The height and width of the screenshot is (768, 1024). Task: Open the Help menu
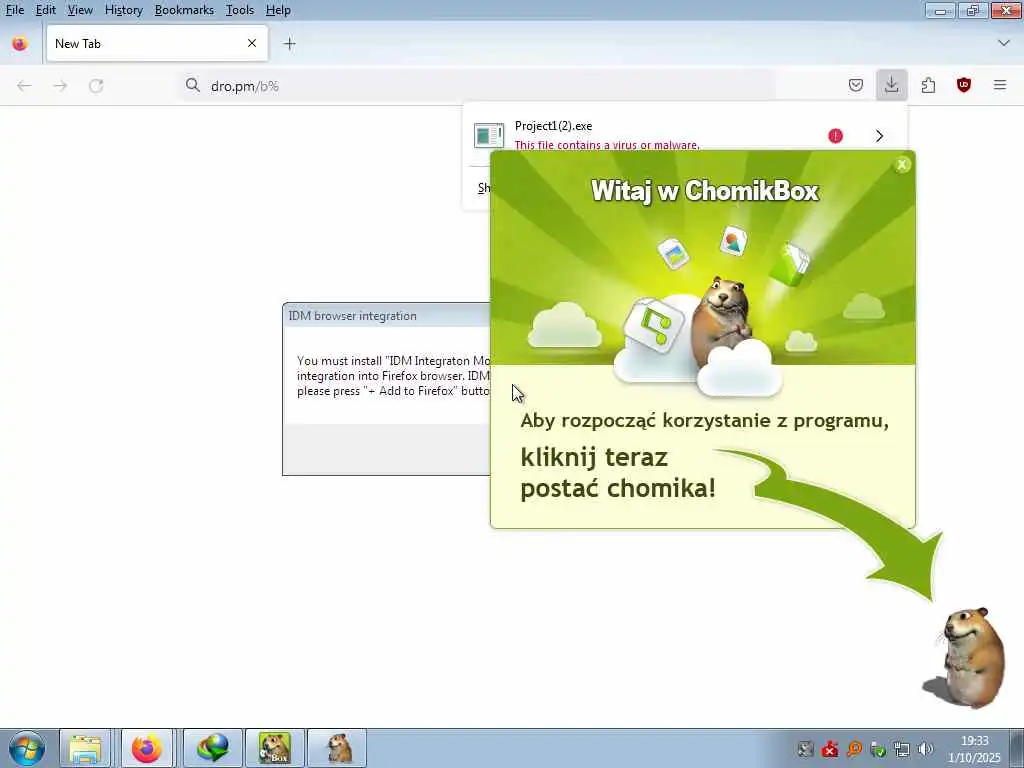(278, 10)
